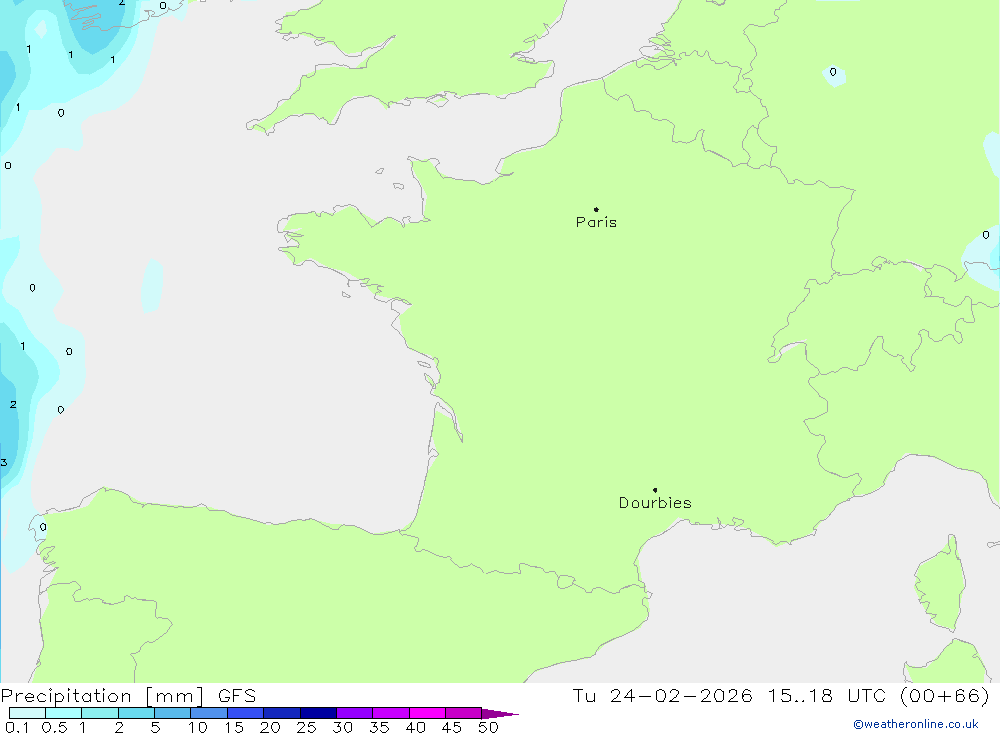
Task: Pick the 10–15 mm legend color swatch
Action: click(209, 713)
